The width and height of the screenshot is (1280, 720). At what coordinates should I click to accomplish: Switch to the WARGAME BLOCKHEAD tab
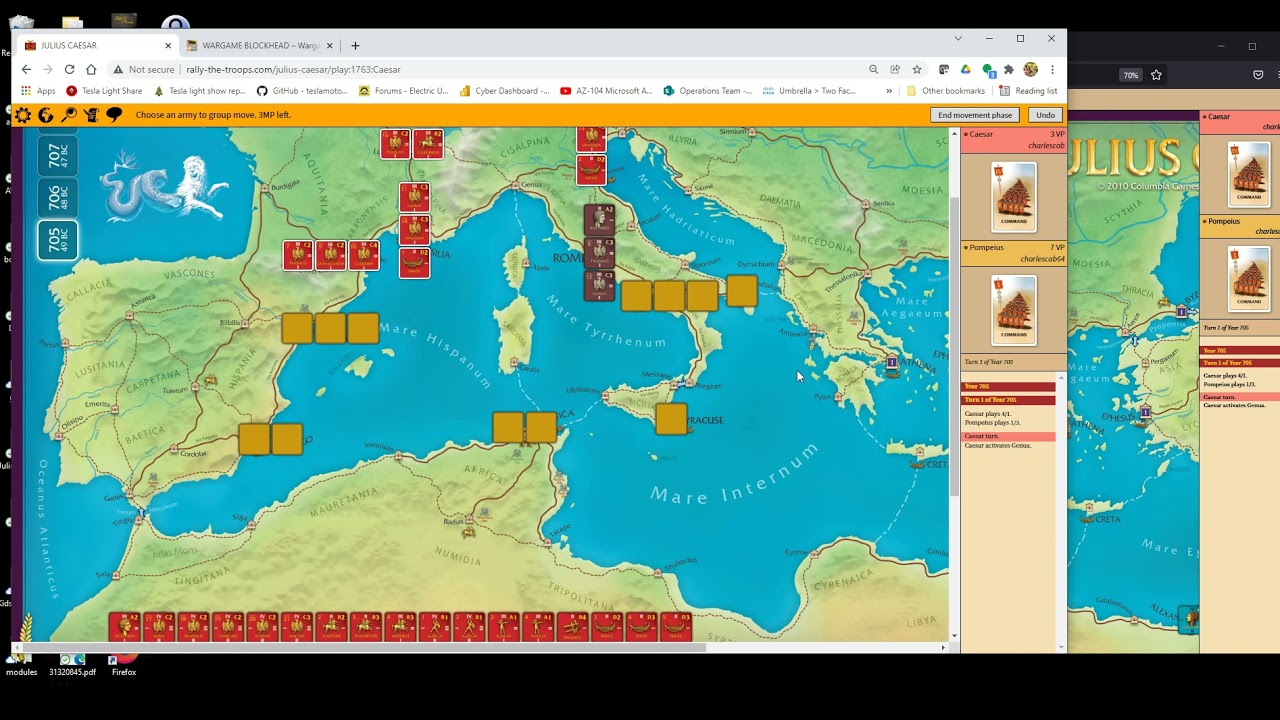260,45
